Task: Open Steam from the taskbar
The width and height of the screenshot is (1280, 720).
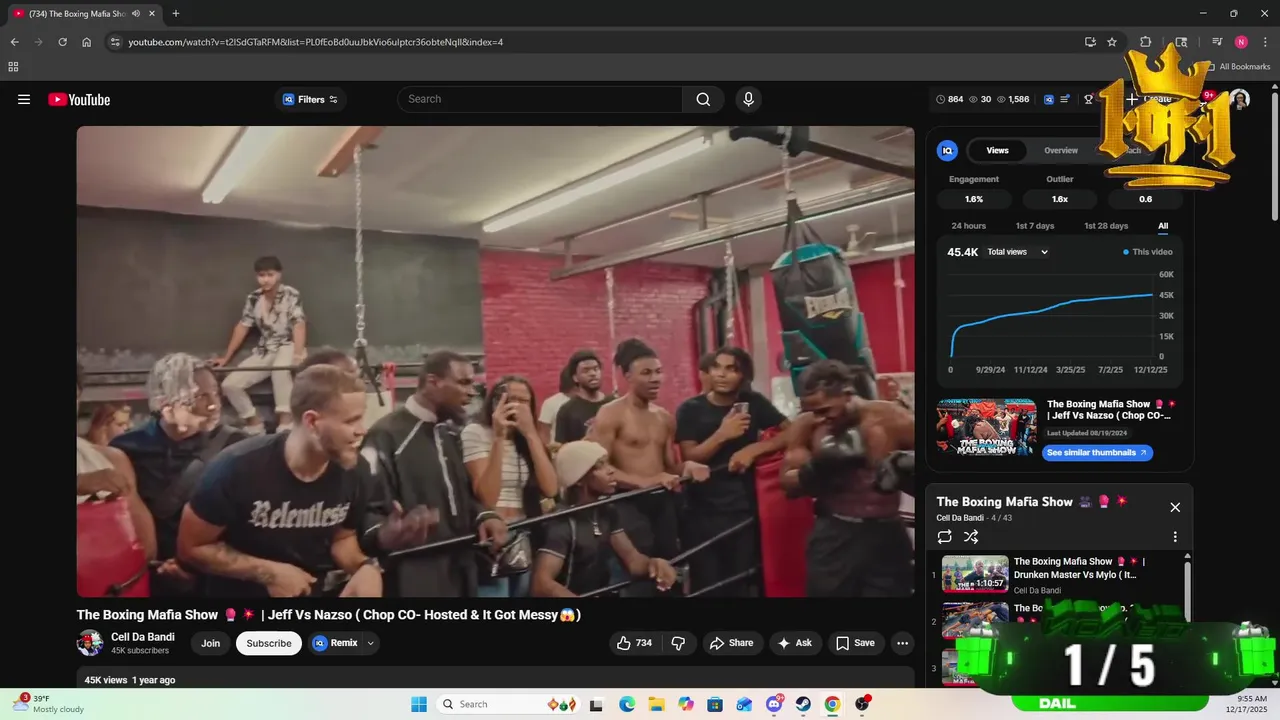Action: pos(803,704)
